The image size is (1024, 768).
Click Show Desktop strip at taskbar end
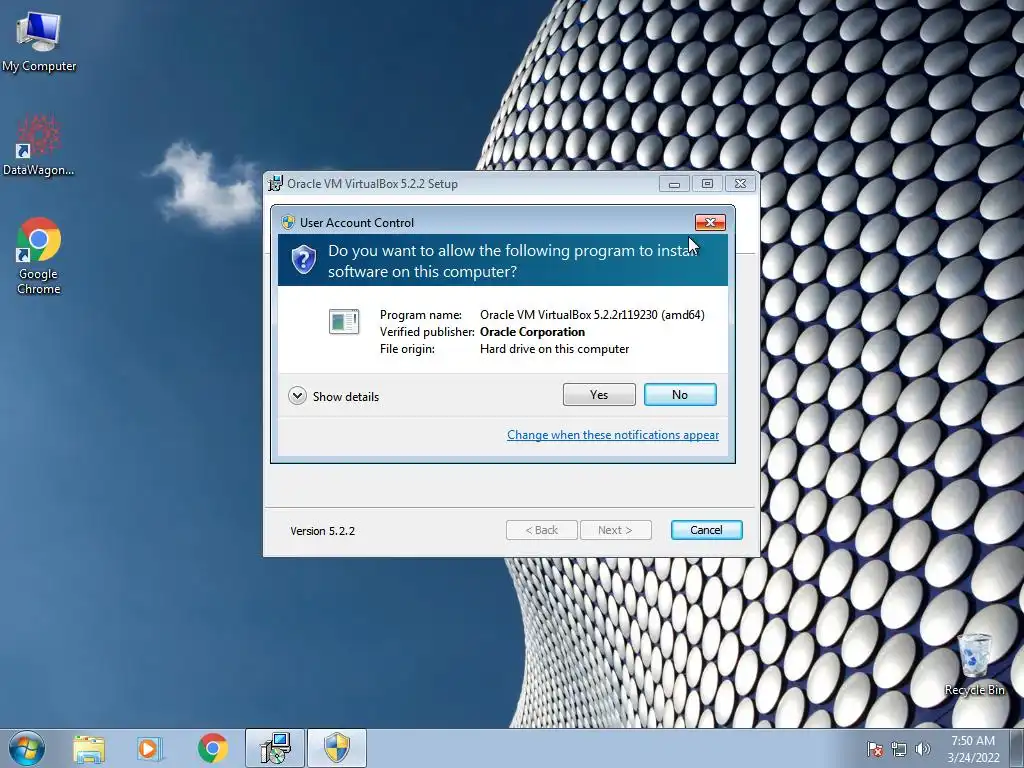(1017, 748)
